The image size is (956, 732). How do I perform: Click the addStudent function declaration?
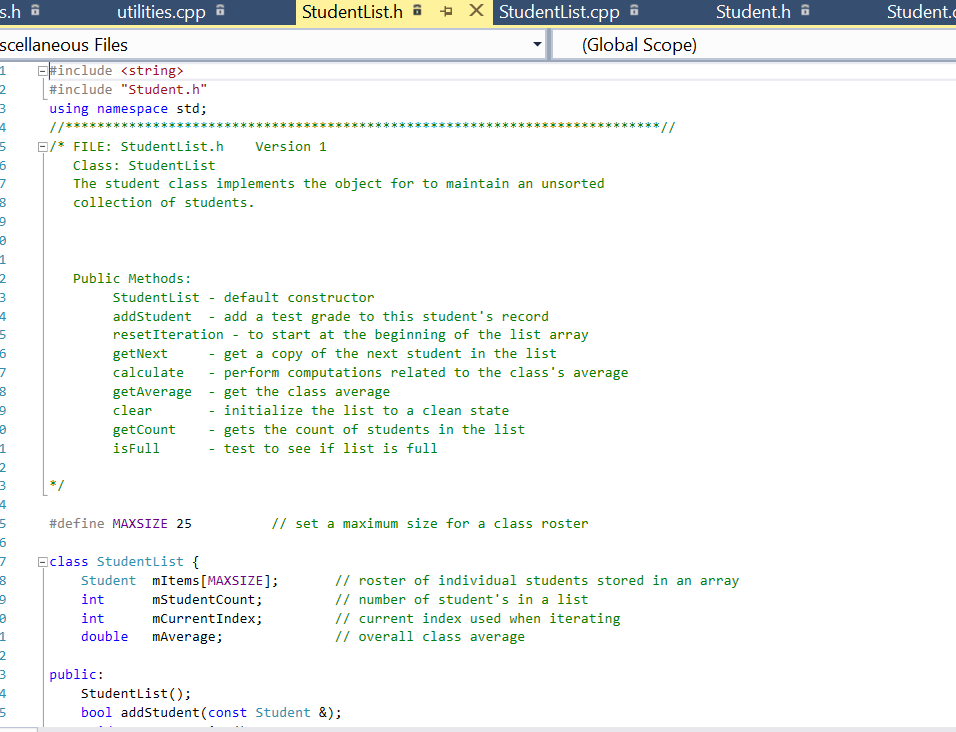(x=212, y=712)
